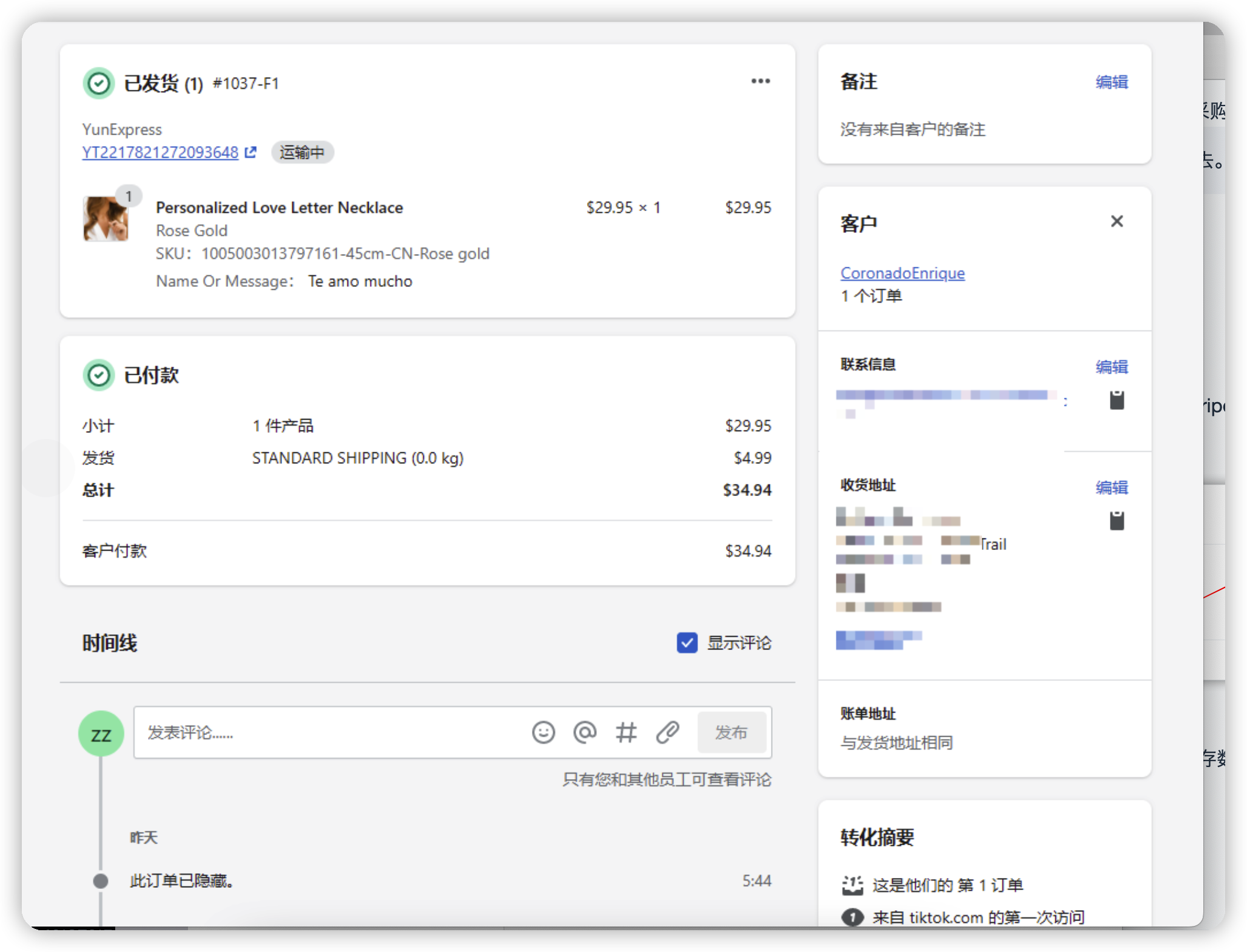
Task: Open the YT2217821272093648 tracking link
Action: pos(160,152)
